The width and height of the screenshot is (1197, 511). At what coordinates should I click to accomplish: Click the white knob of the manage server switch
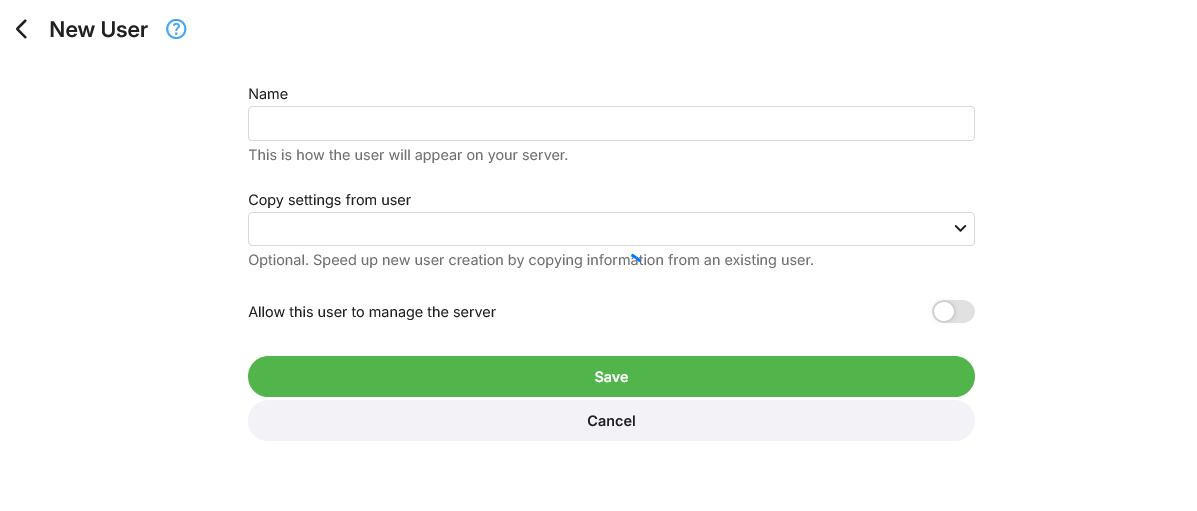[x=944, y=312]
